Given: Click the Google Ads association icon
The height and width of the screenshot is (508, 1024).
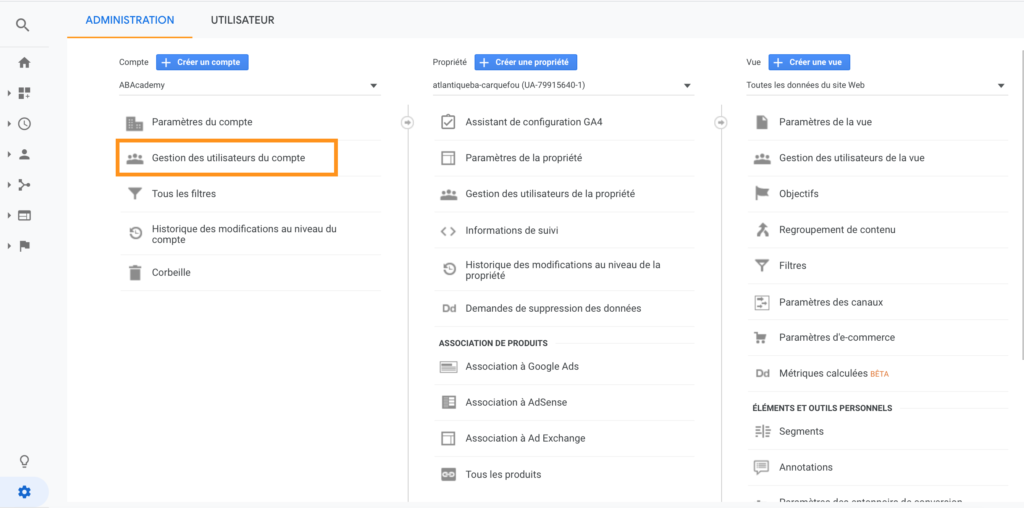Looking at the screenshot, I should point(448,367).
